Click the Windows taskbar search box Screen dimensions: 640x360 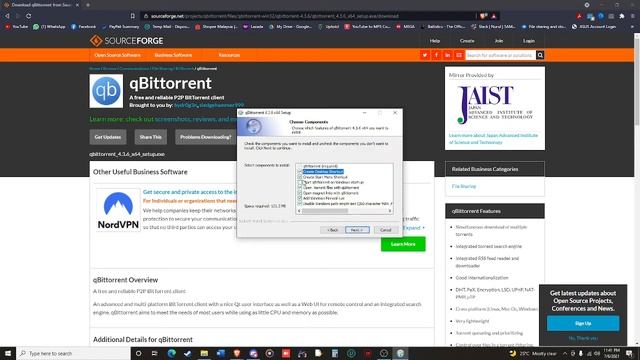(x=73, y=353)
